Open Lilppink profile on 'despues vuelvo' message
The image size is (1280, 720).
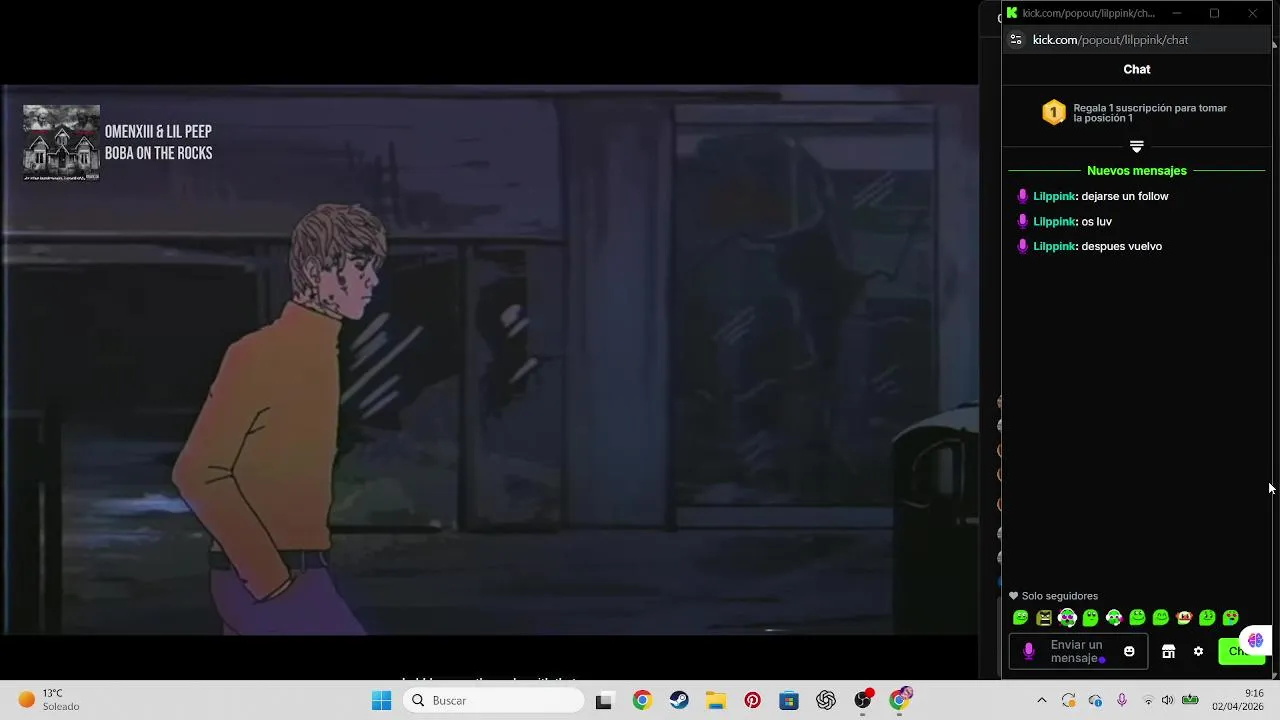click(1054, 246)
